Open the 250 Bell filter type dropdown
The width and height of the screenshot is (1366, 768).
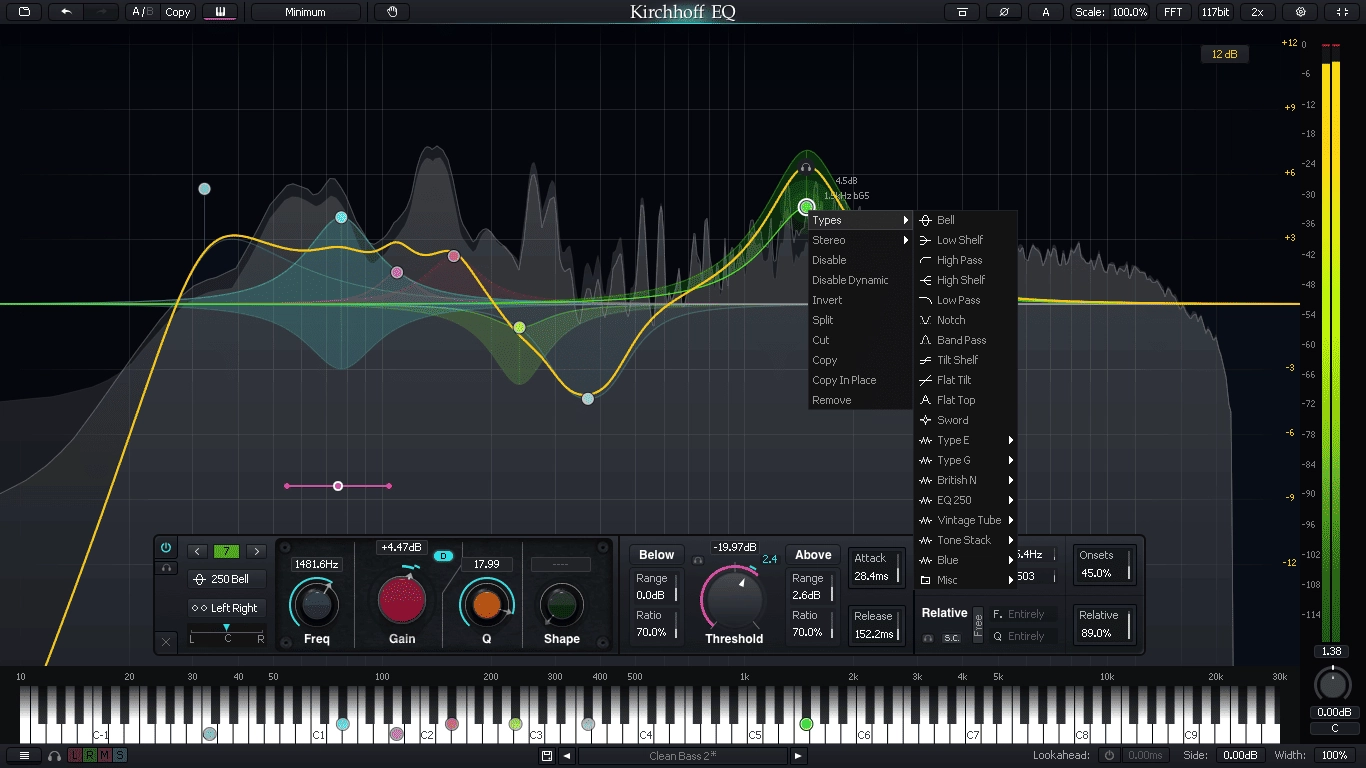228,579
